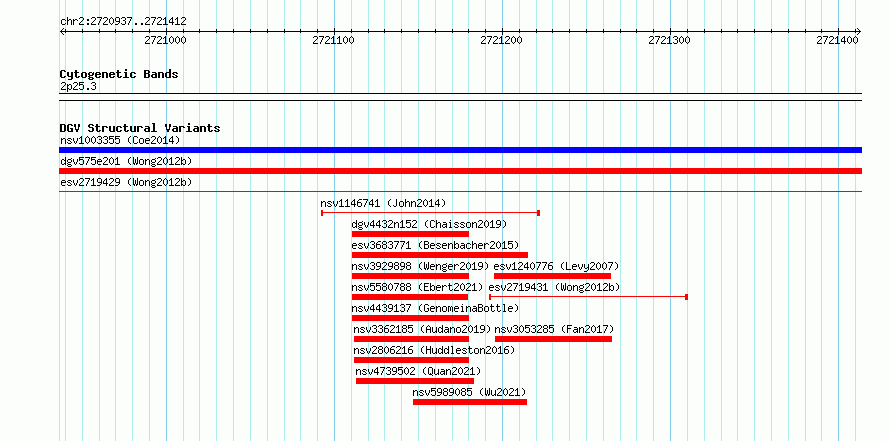Select the blue nsv1003355 variant bar

point(460,150)
